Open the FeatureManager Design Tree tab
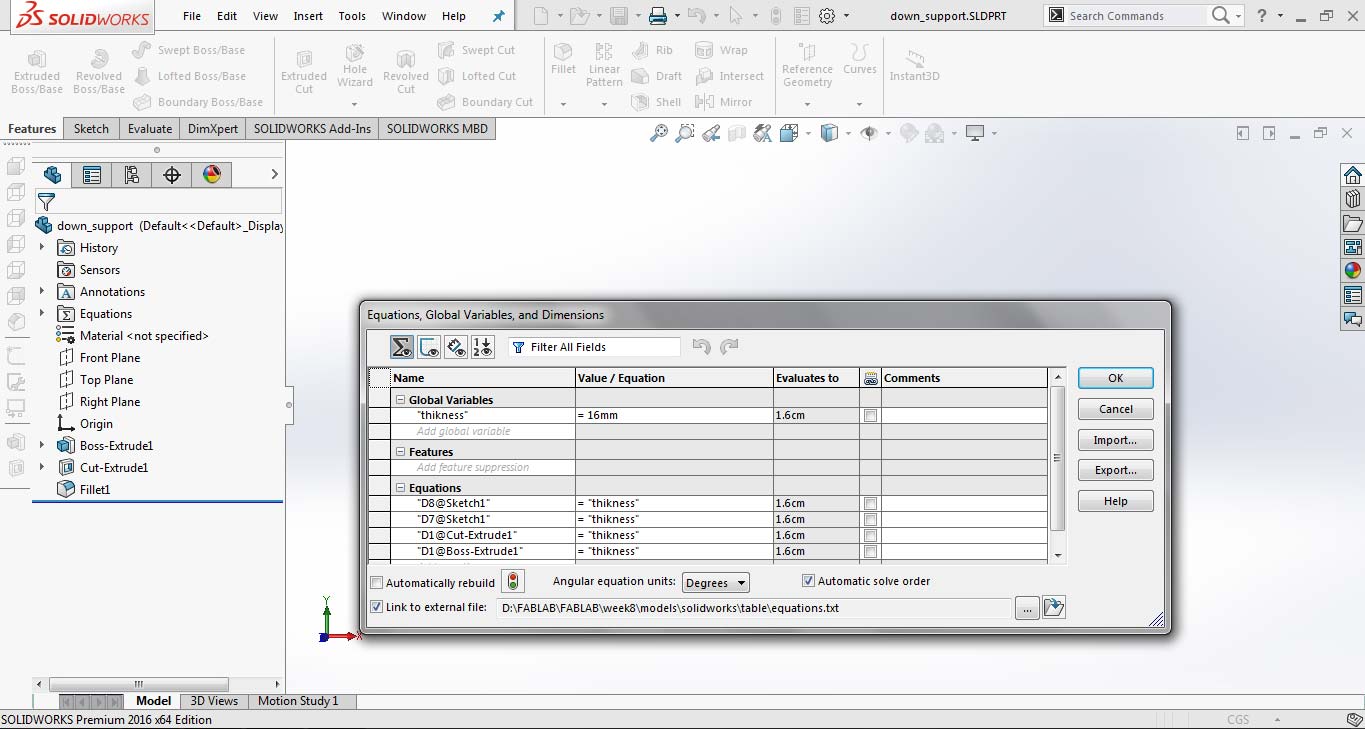The image size is (1365, 729). coord(52,175)
